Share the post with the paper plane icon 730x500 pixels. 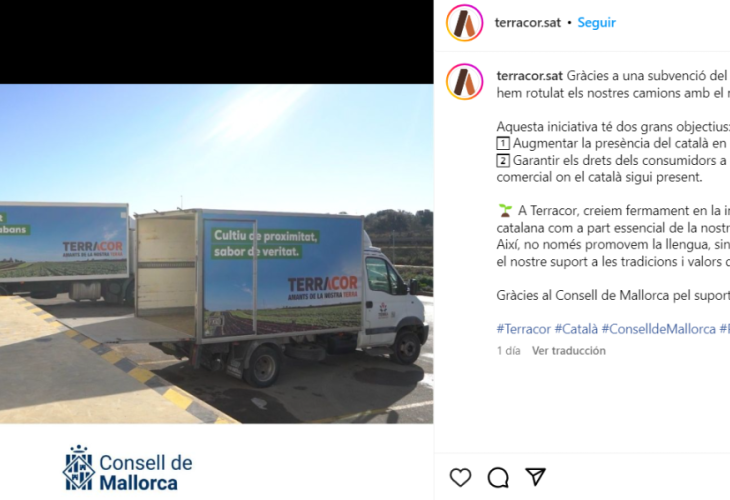[535, 477]
